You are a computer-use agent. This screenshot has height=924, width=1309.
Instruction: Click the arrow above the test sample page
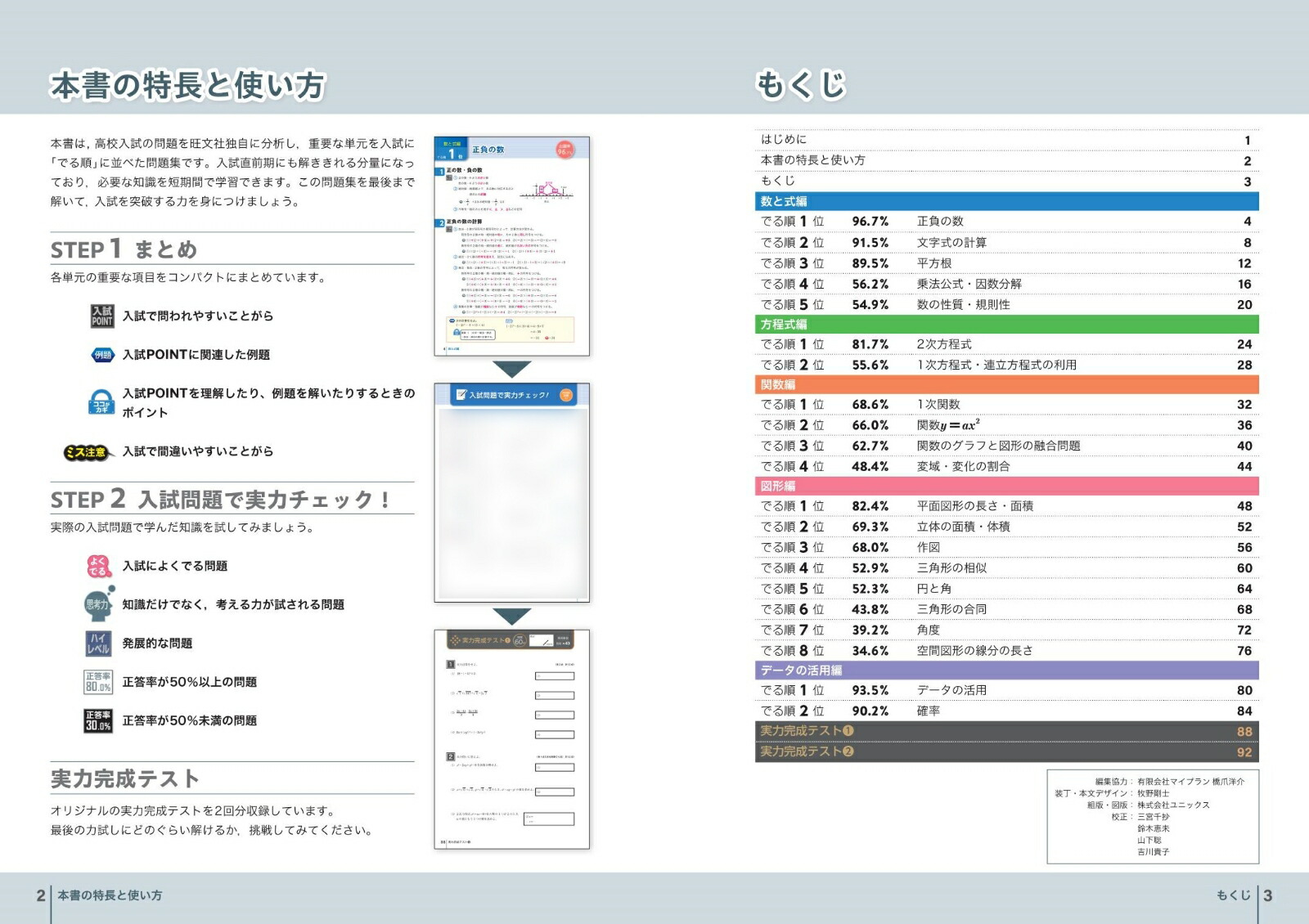pyautogui.click(x=512, y=616)
